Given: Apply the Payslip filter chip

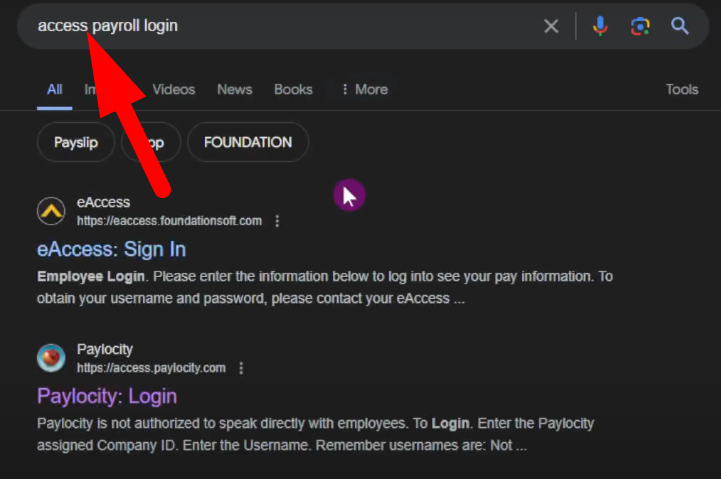Looking at the screenshot, I should coord(75,142).
